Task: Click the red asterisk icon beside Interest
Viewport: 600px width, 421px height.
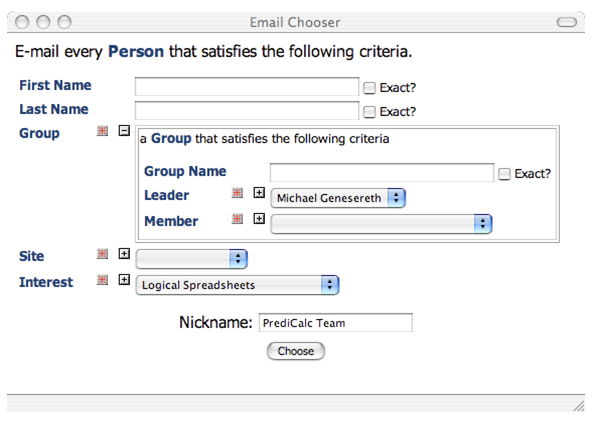Action: click(103, 280)
